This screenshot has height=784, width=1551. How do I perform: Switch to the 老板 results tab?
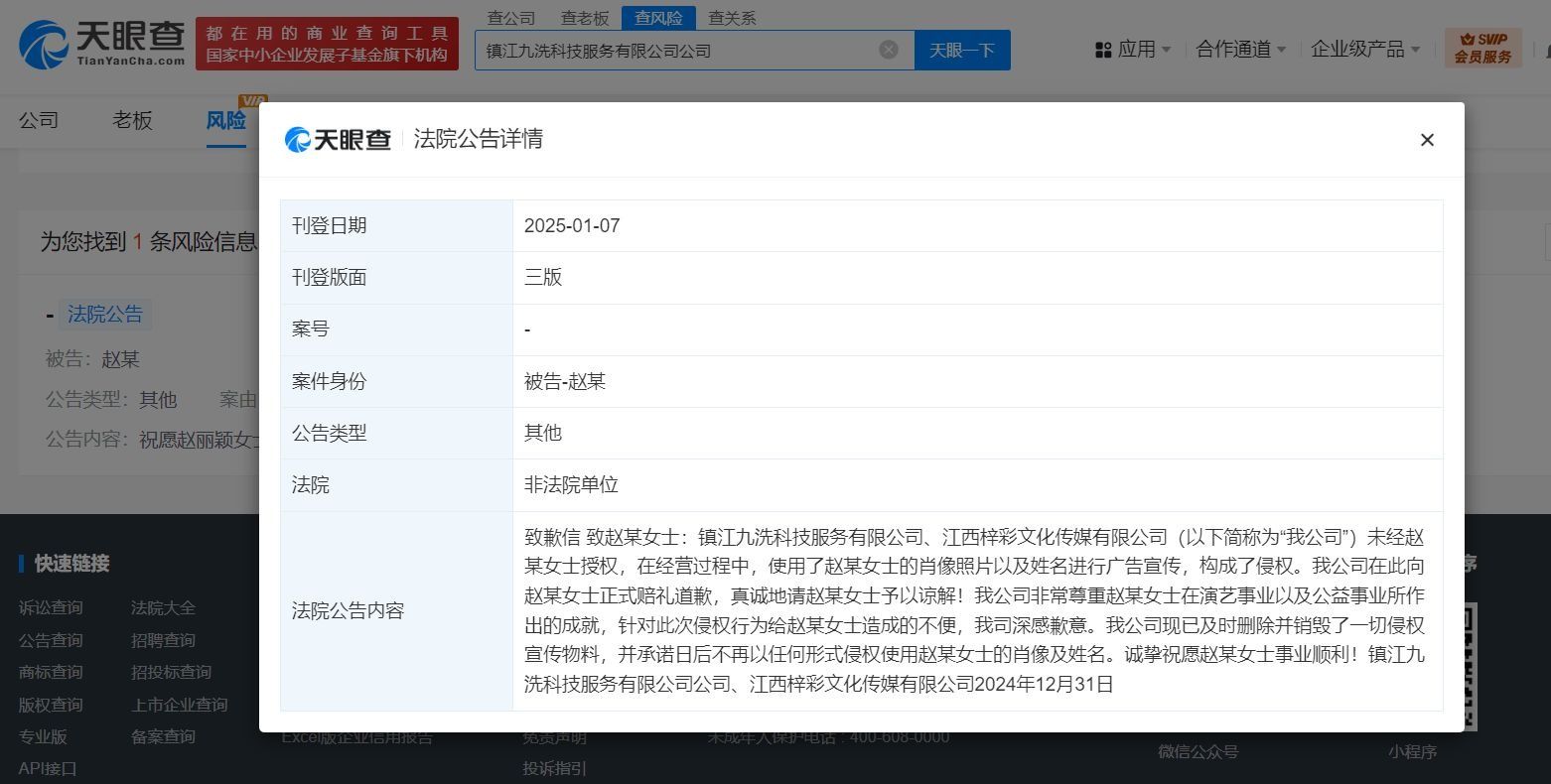click(132, 121)
